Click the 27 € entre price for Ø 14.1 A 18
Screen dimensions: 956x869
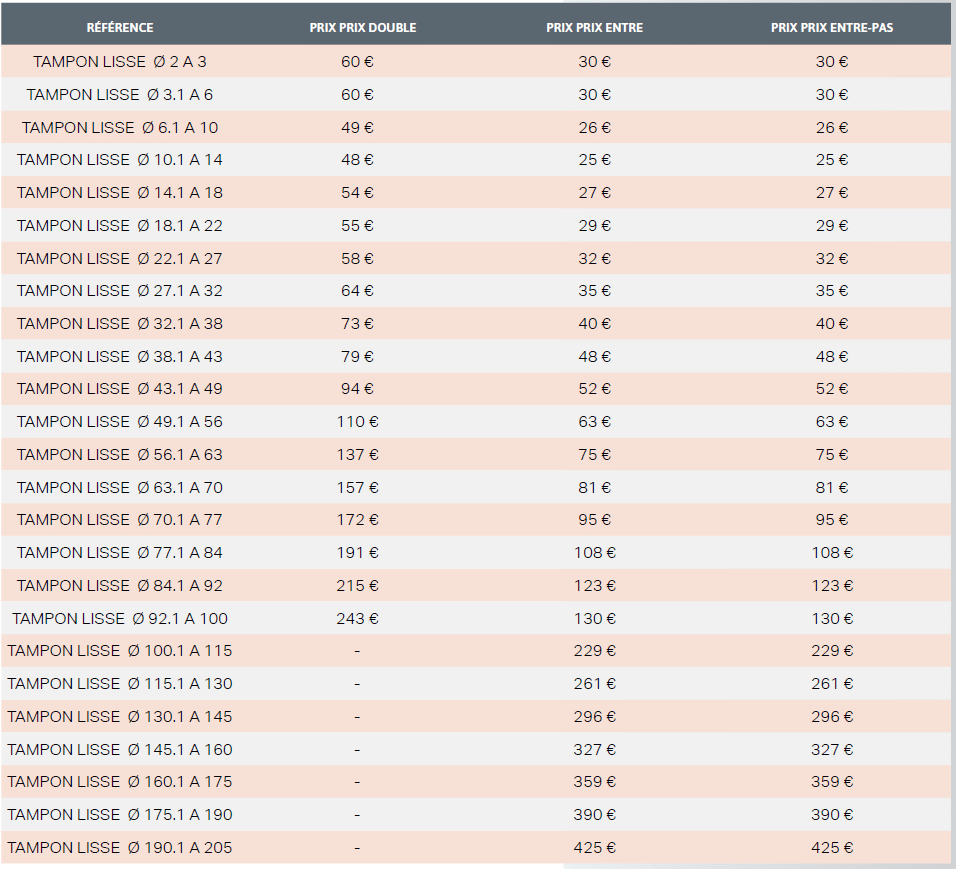594,193
